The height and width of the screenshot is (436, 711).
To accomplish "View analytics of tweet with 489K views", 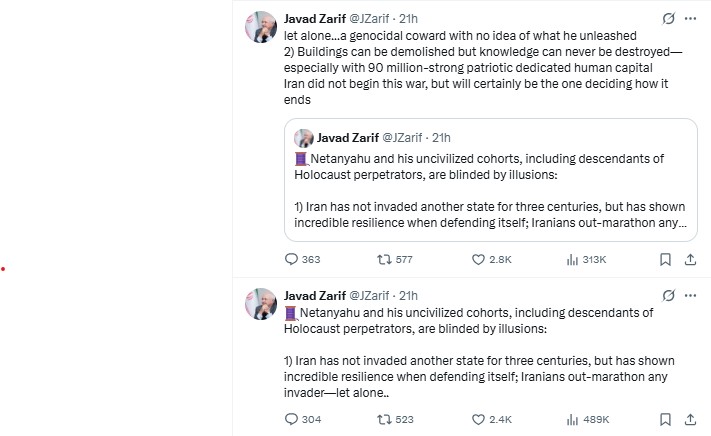I will pos(573,419).
